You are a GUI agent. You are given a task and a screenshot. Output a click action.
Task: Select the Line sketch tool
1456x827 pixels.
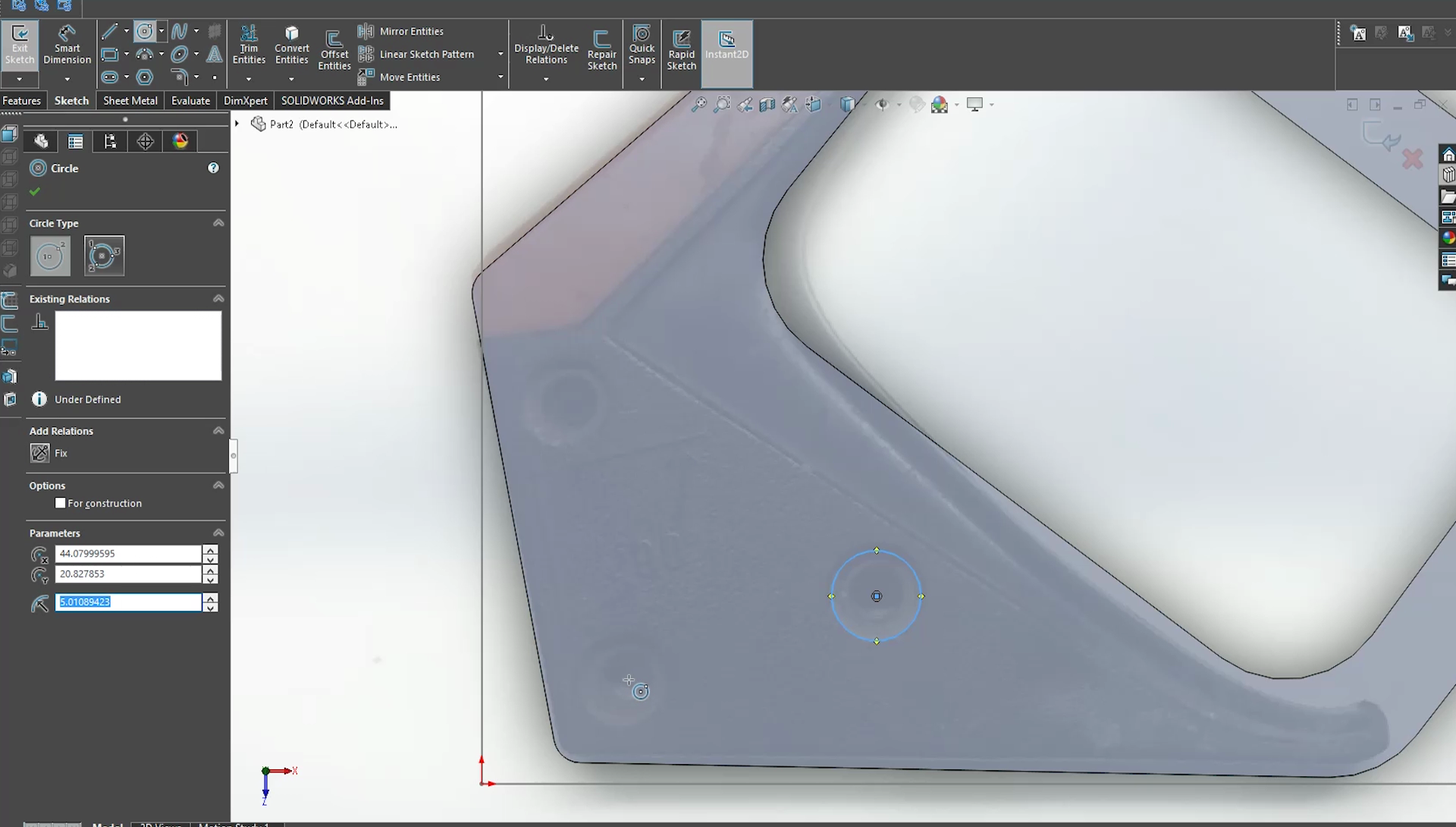109,31
